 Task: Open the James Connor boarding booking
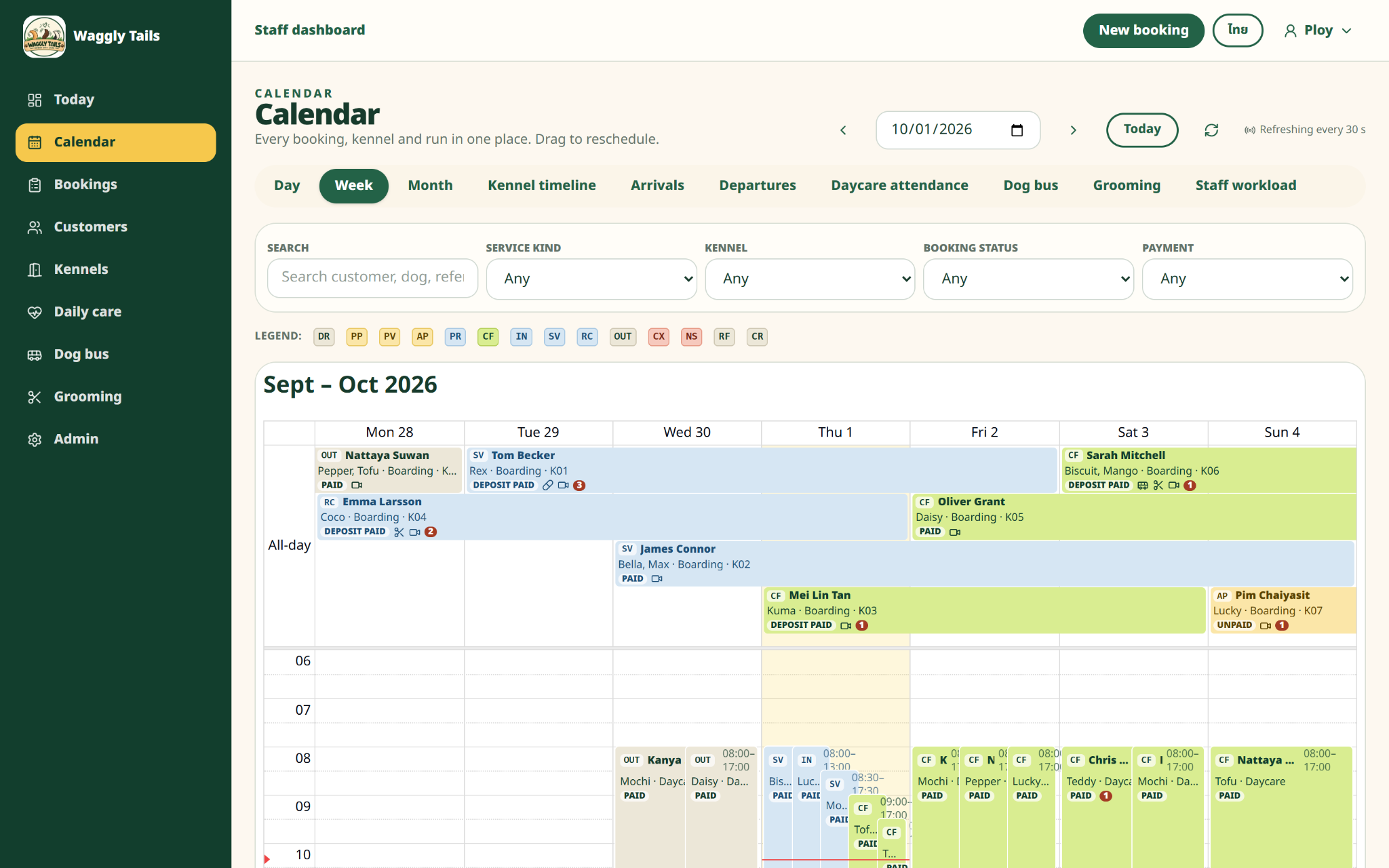pos(984,564)
